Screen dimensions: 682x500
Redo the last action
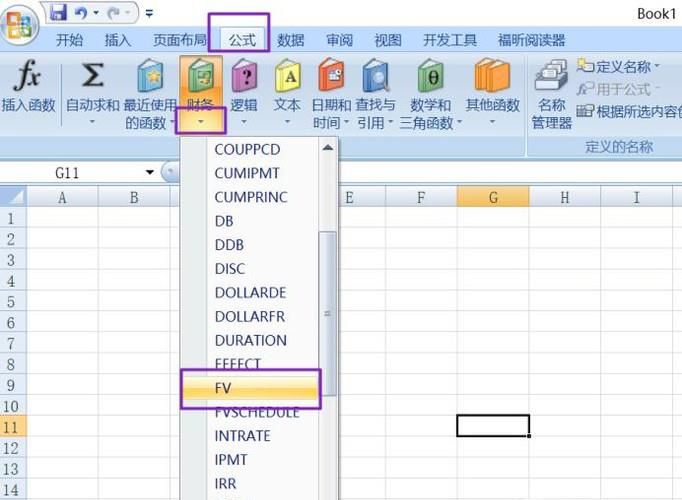coord(114,13)
